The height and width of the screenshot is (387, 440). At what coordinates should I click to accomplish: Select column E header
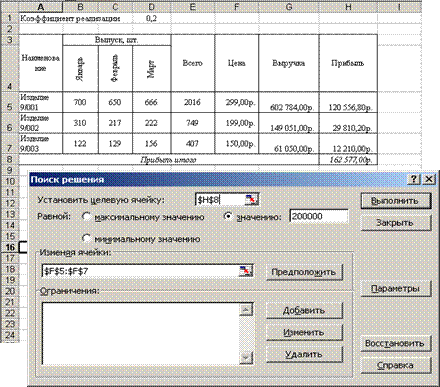tap(193, 7)
